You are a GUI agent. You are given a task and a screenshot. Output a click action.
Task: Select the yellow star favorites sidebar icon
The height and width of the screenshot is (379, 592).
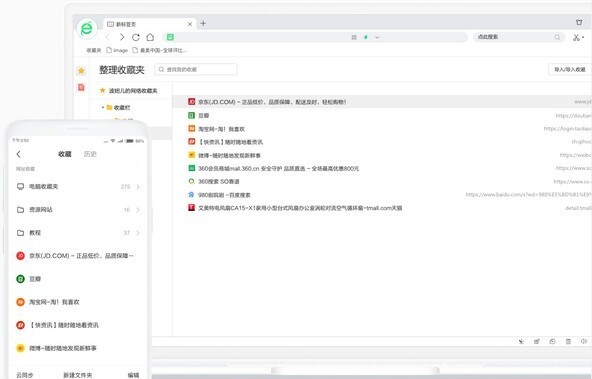pos(81,71)
